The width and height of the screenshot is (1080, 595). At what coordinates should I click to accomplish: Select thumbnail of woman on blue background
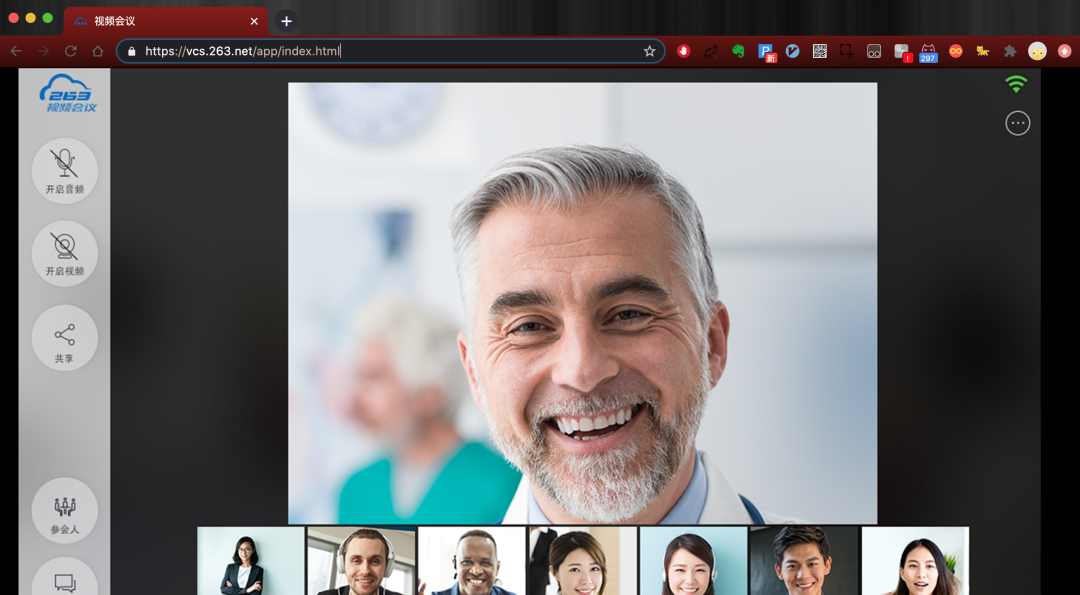(694, 561)
